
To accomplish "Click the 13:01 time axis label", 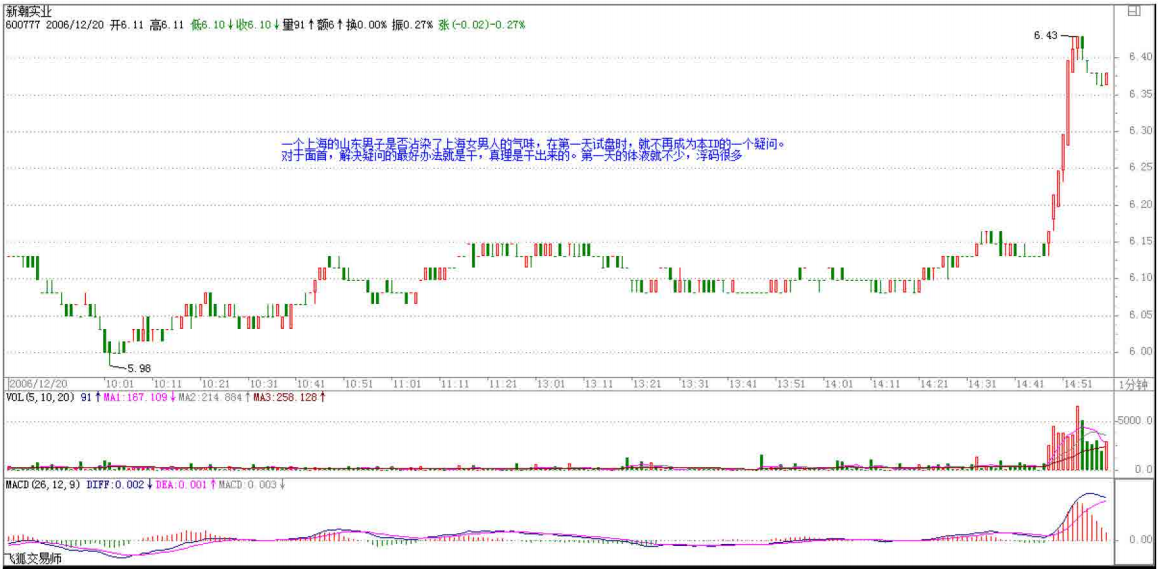I will 549,384.
